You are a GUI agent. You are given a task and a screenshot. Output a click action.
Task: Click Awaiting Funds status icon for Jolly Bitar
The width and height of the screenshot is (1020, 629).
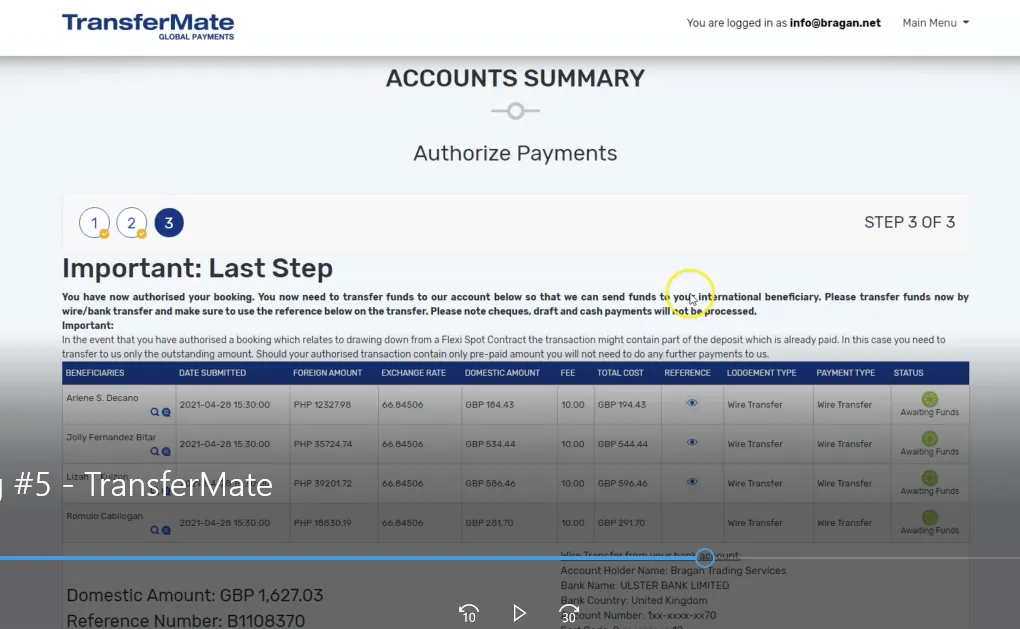(x=930, y=438)
